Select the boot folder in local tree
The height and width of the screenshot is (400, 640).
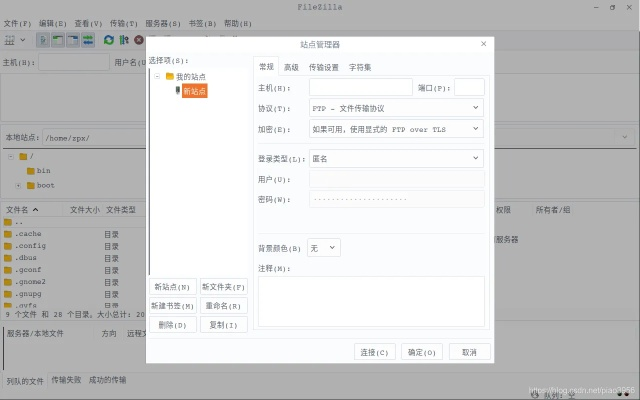pyautogui.click(x=41, y=185)
